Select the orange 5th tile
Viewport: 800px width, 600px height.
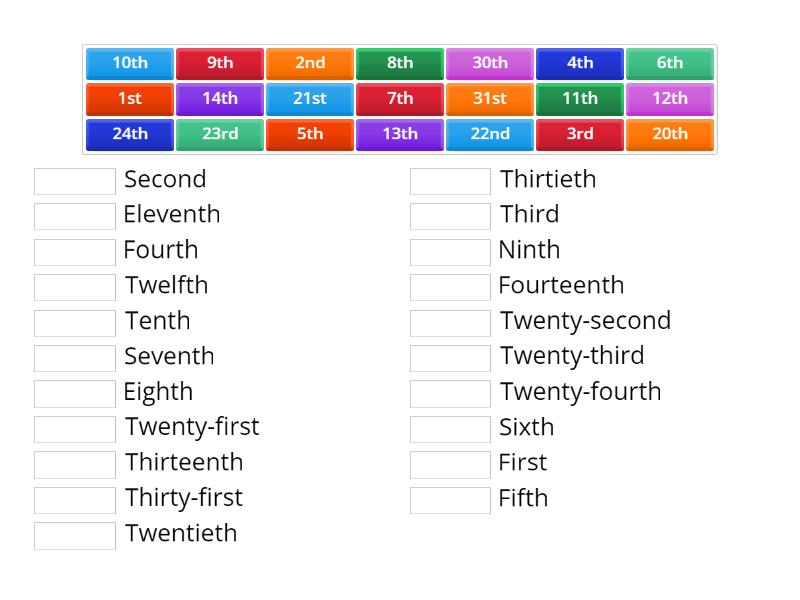[310, 134]
